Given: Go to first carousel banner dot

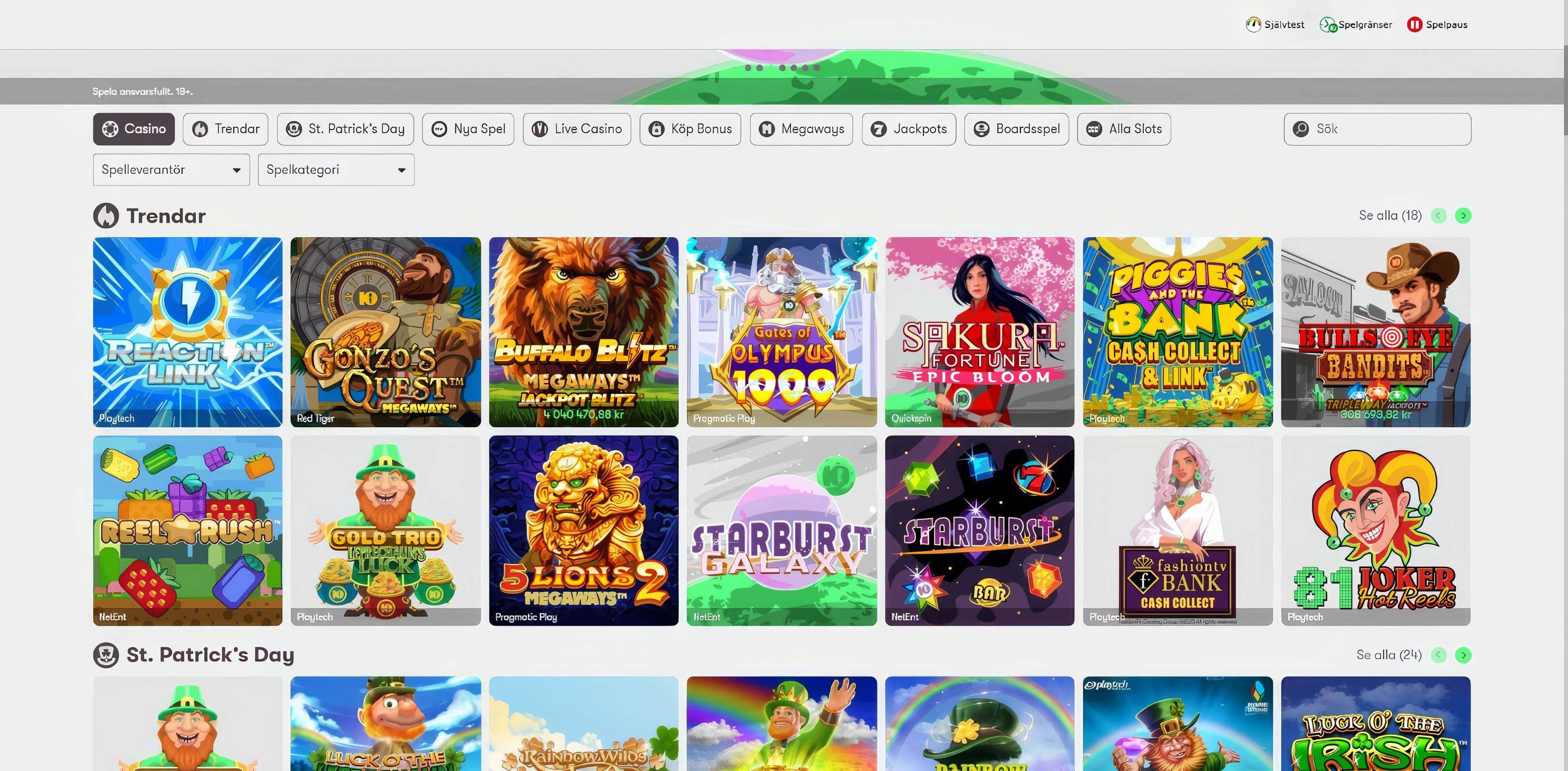Looking at the screenshot, I should (x=748, y=67).
